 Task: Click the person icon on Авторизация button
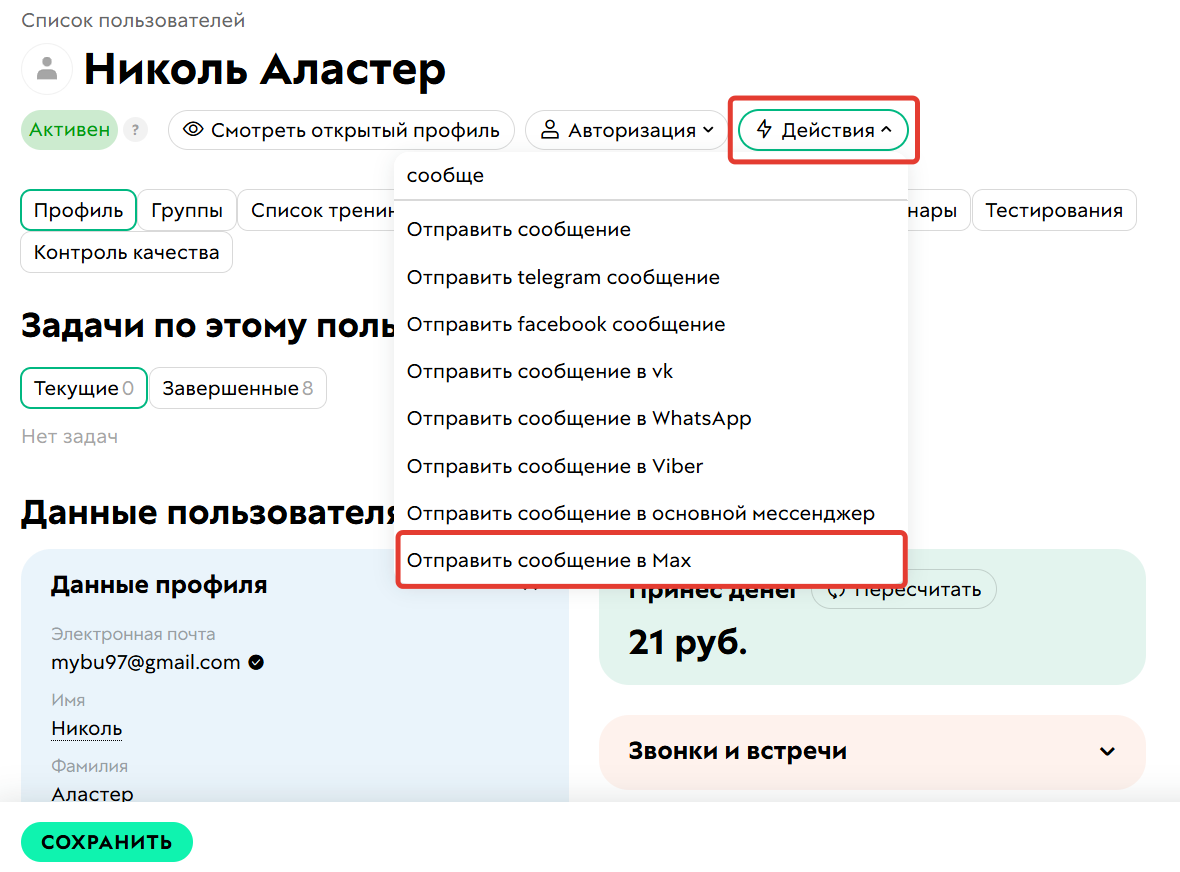pyautogui.click(x=550, y=129)
